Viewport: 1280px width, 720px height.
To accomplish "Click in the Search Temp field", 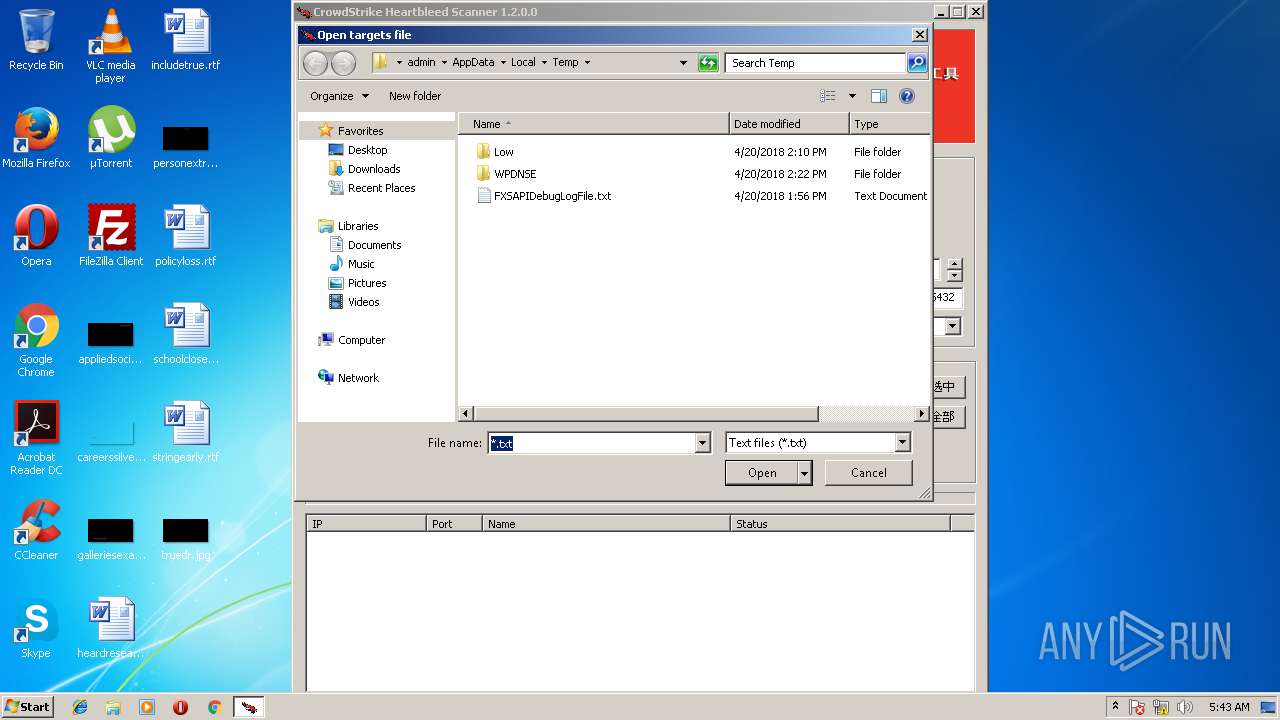I will pyautogui.click(x=815, y=62).
